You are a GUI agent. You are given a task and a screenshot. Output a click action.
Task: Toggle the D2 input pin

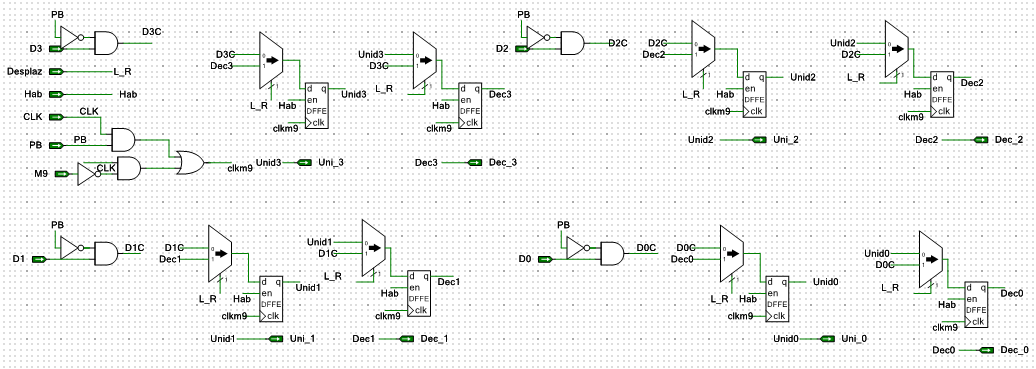click(522, 48)
